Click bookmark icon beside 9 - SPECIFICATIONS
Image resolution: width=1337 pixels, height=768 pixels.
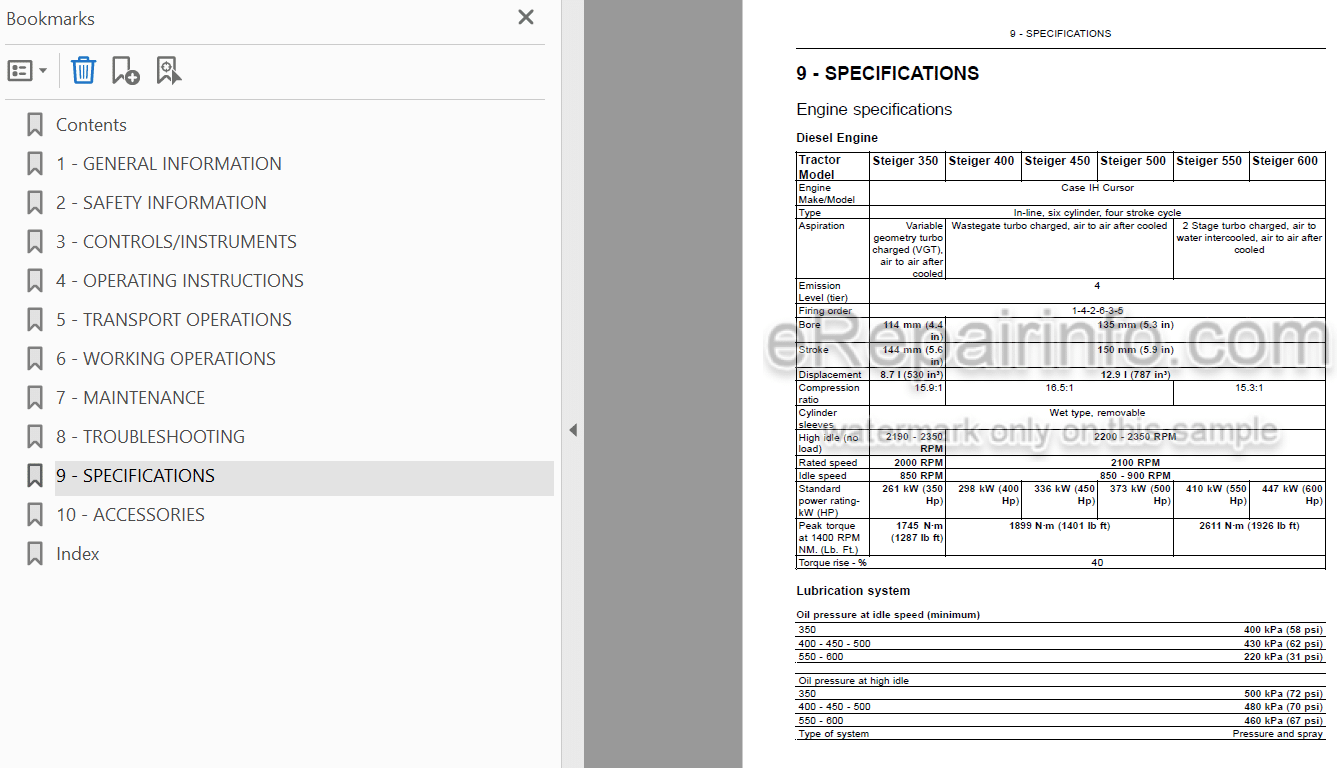[x=35, y=476]
